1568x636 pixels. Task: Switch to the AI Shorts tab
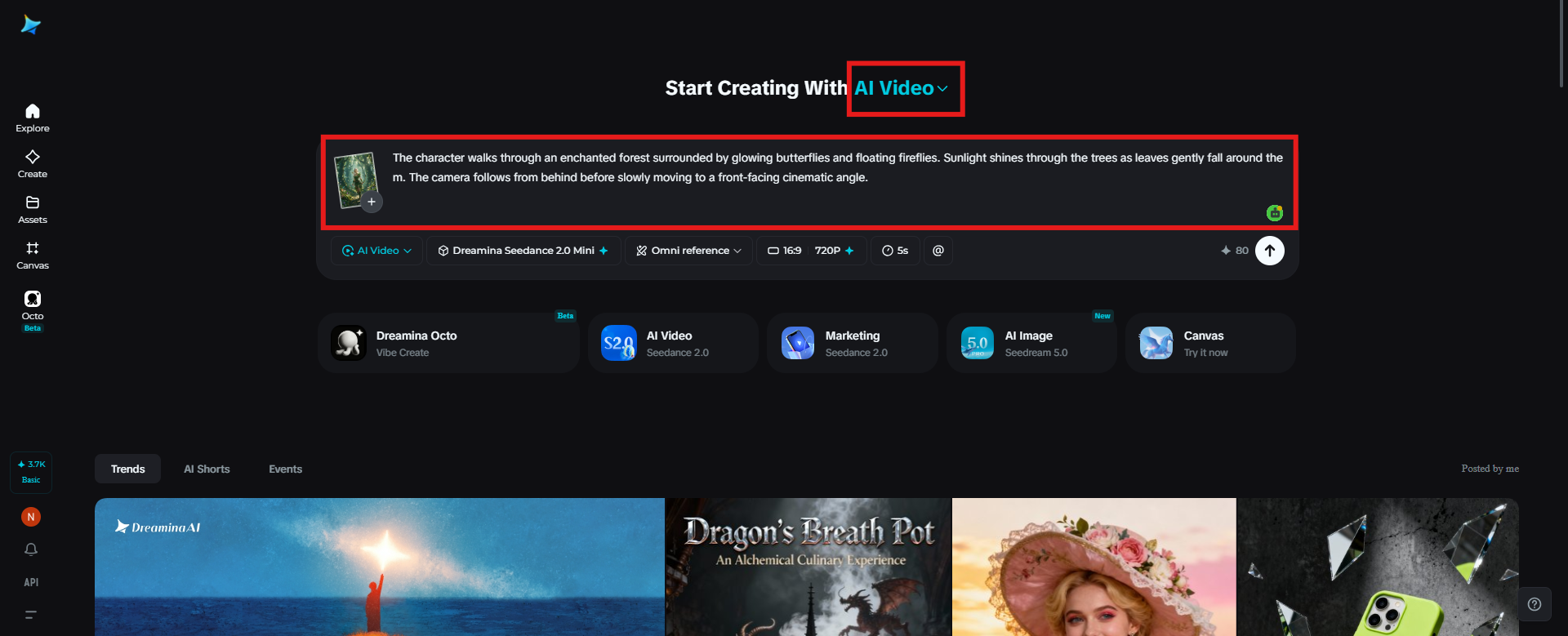[x=207, y=469]
